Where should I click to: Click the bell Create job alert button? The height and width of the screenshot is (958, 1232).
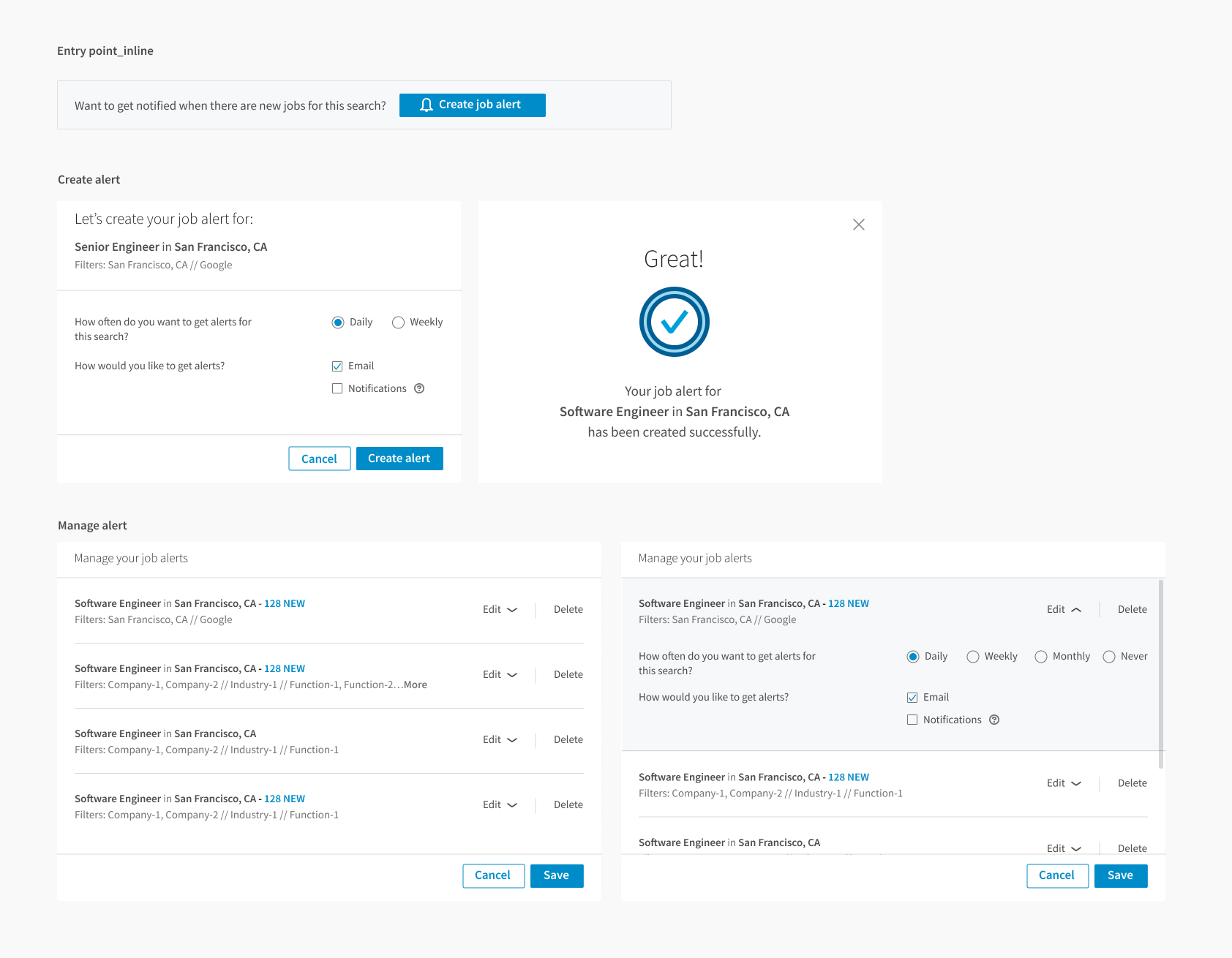[472, 105]
